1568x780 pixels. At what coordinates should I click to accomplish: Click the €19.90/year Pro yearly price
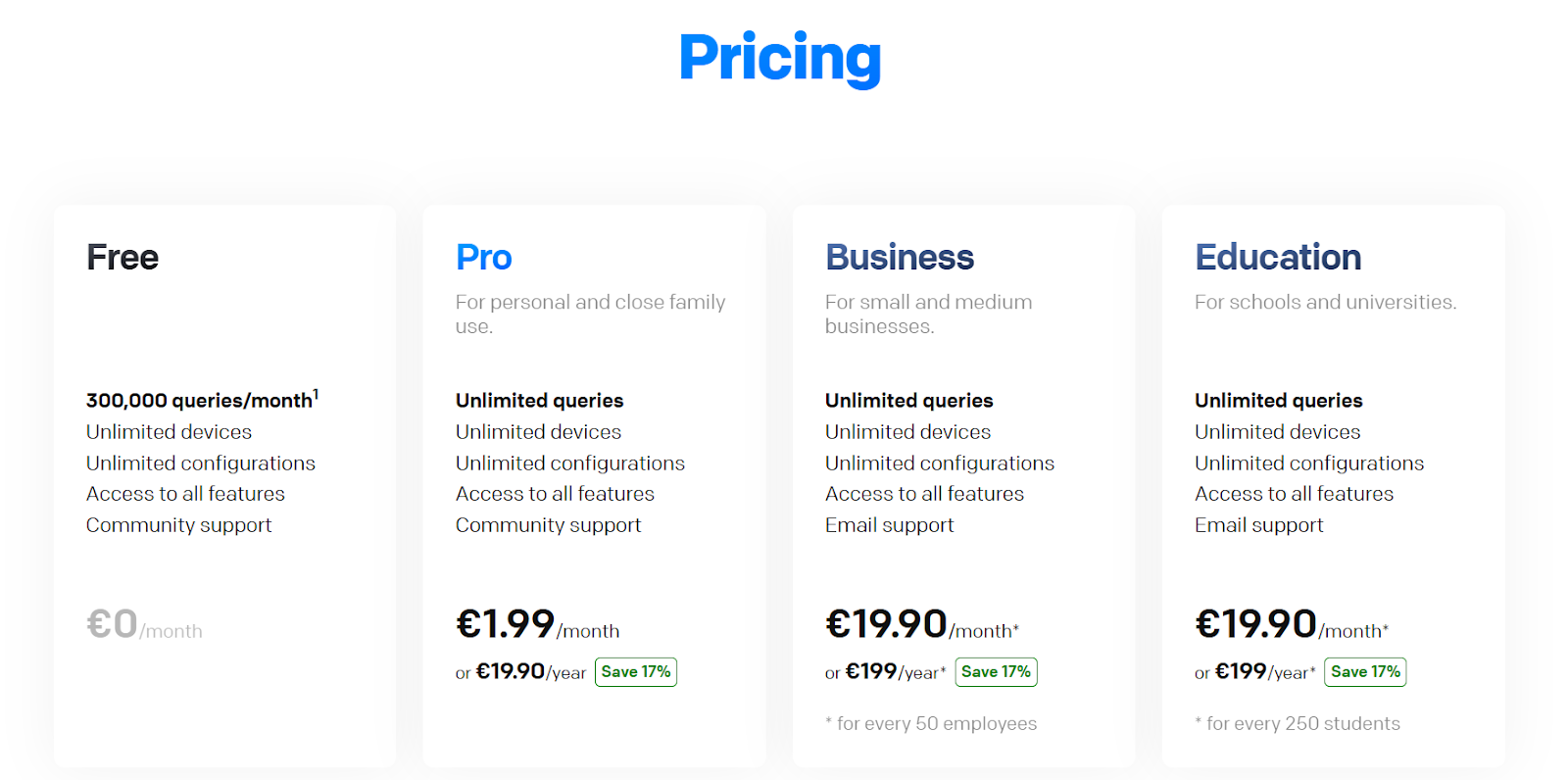(x=530, y=672)
